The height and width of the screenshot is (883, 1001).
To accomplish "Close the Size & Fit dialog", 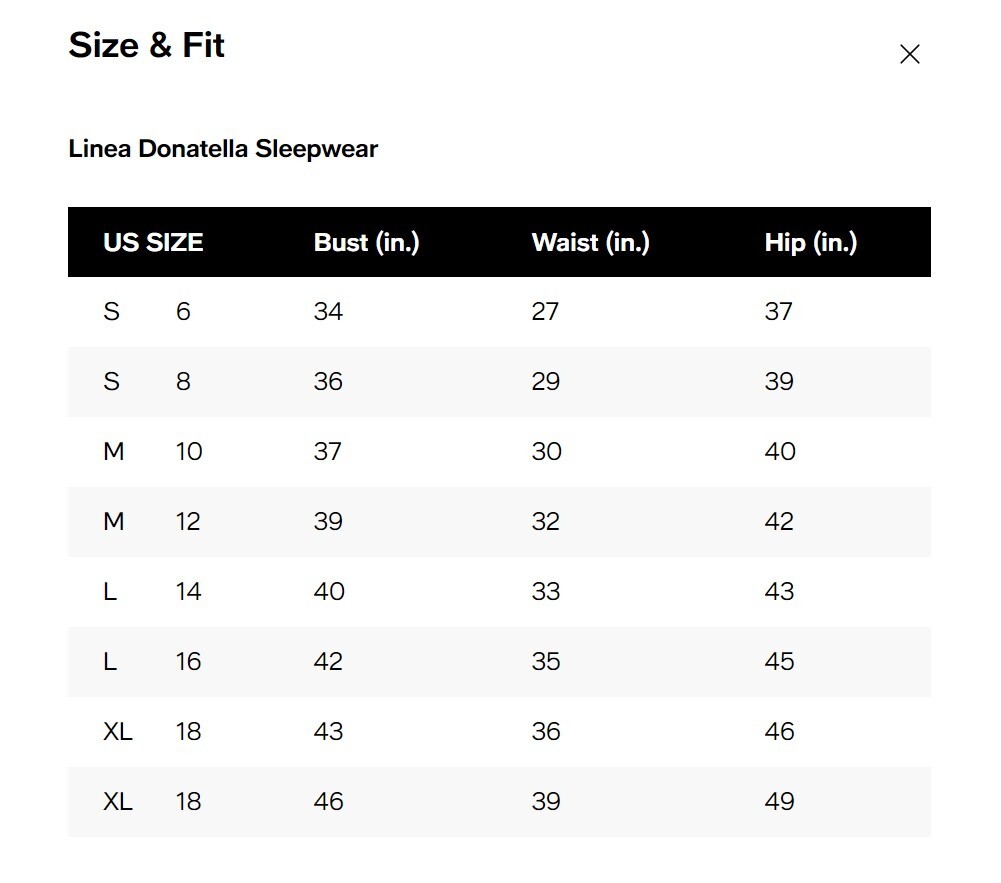I will coord(909,54).
